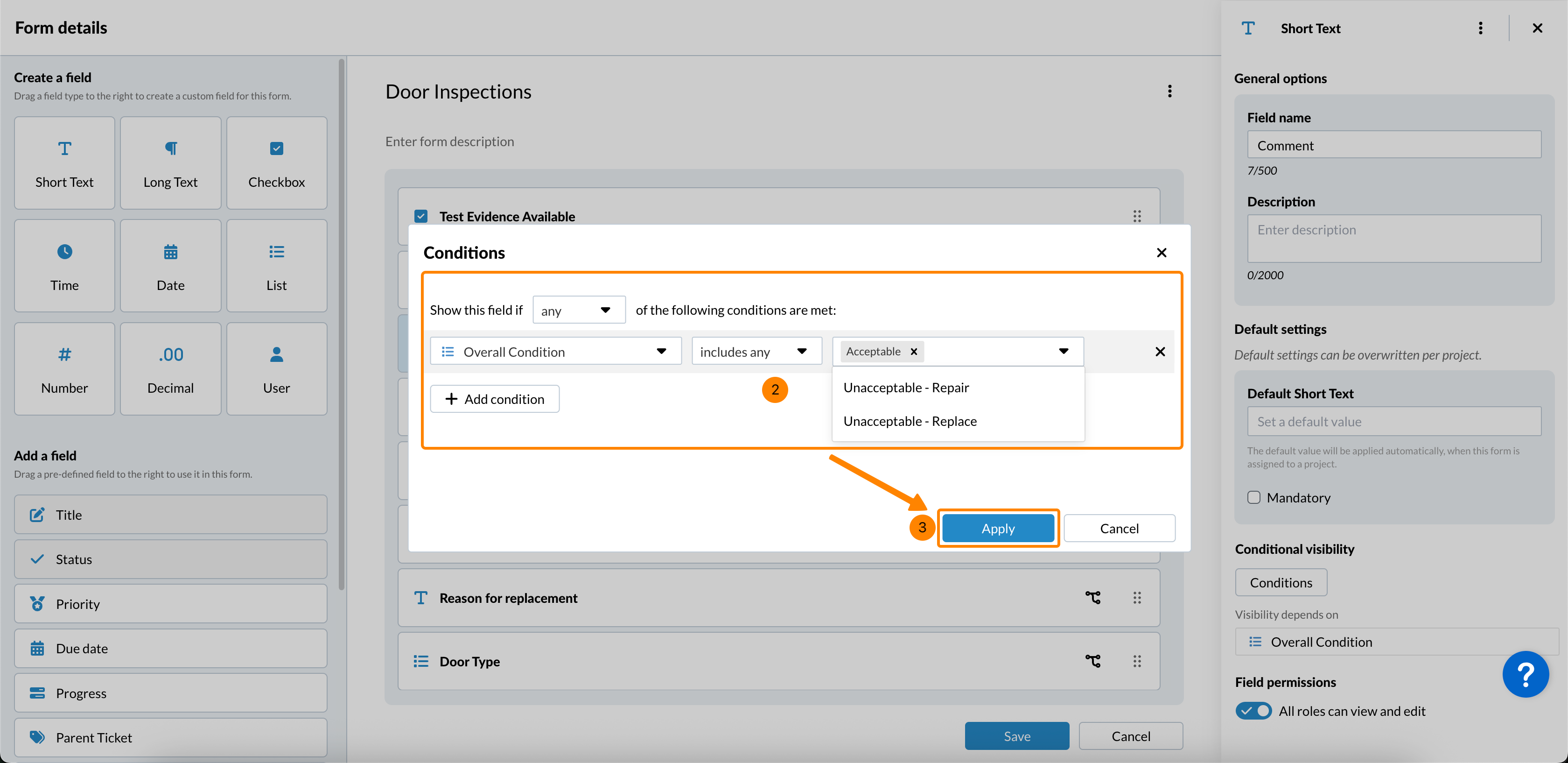This screenshot has width=1568, height=763.
Task: Choose Unacceptable - Repair option
Action: (906, 388)
